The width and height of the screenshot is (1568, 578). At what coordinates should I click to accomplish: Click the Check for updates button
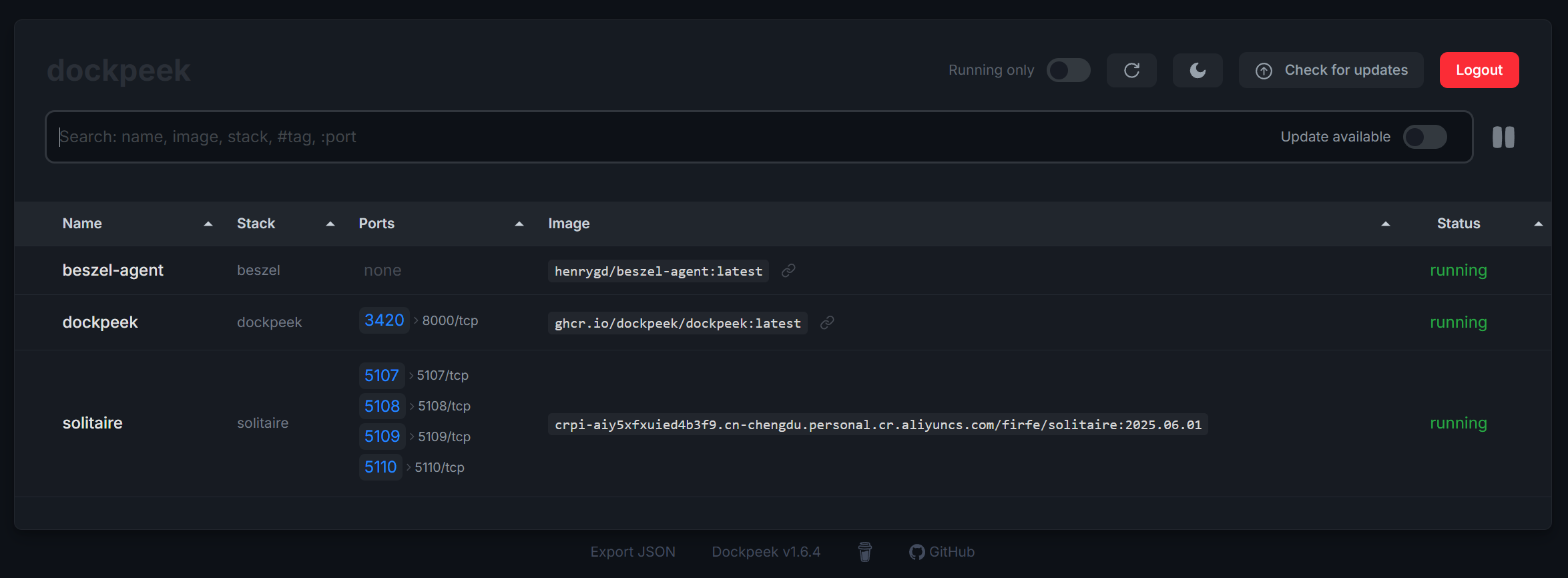tap(1331, 70)
